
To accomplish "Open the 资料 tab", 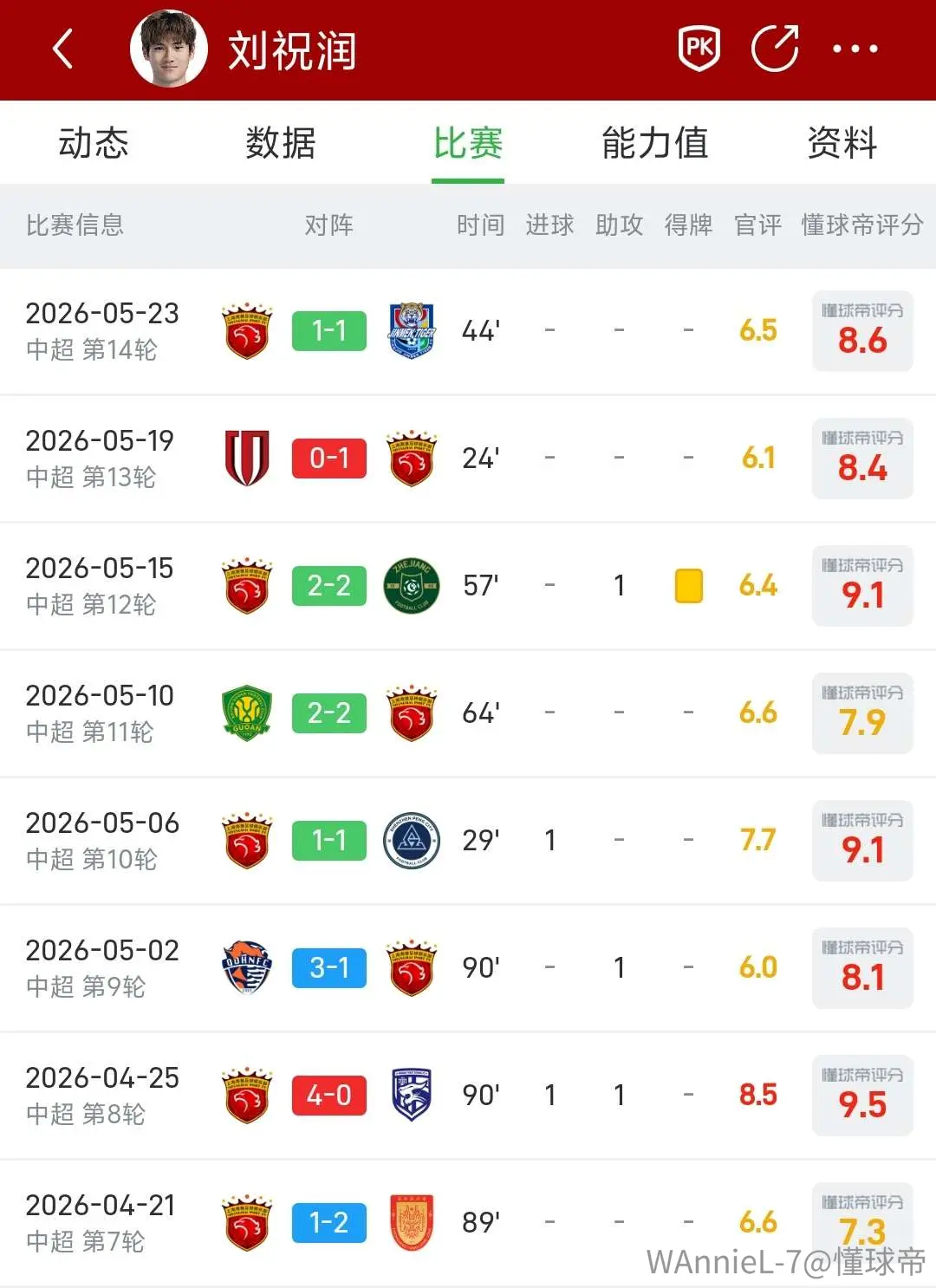I will point(842,143).
